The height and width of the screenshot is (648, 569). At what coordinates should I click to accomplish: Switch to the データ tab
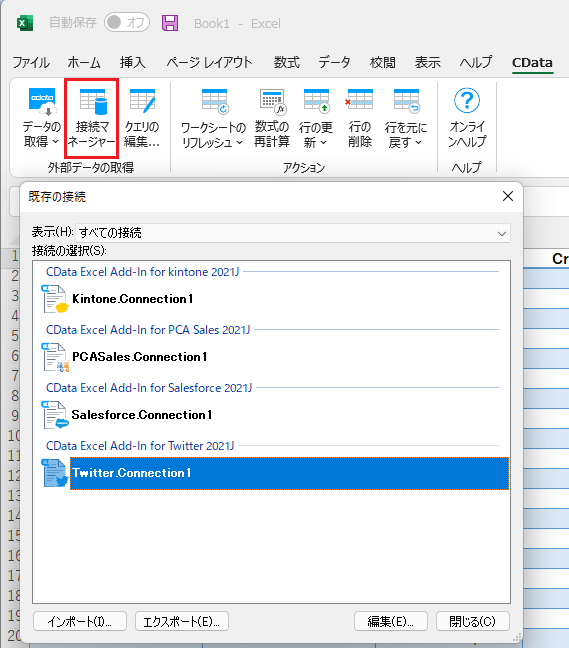[334, 63]
